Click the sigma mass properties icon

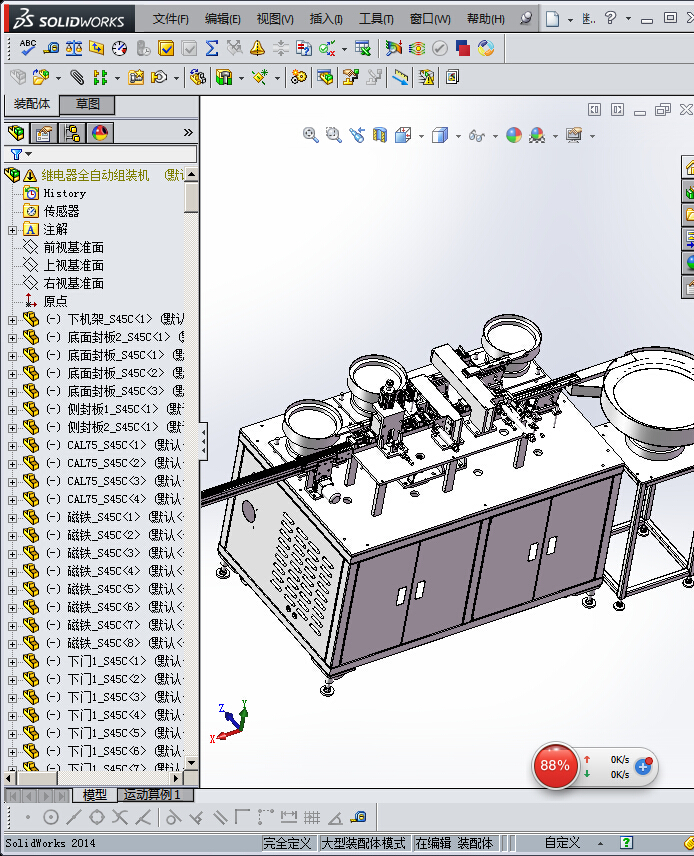pos(212,47)
